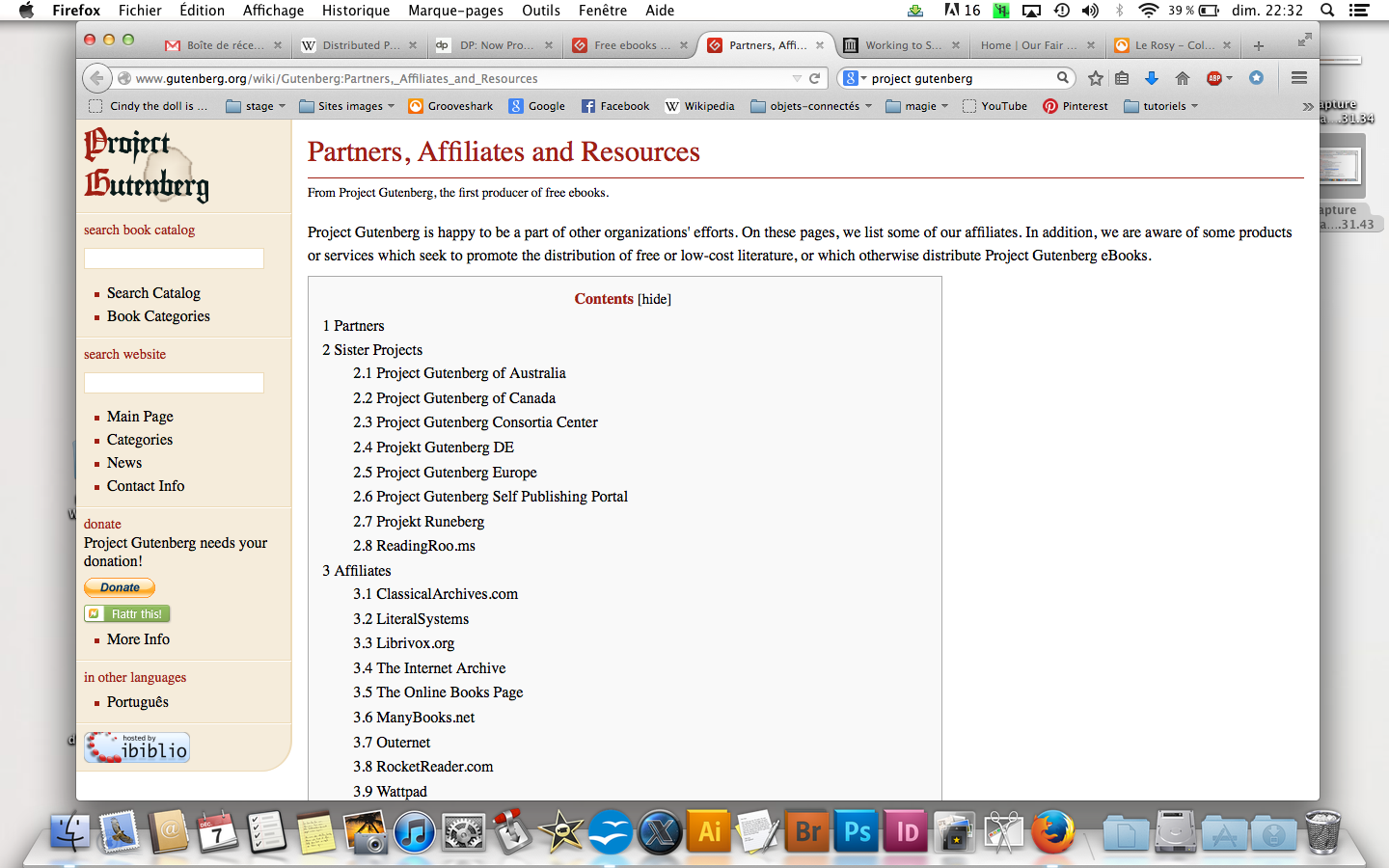Expand the stage bookmarks folder
The height and width of the screenshot is (868, 1389).
256,106
